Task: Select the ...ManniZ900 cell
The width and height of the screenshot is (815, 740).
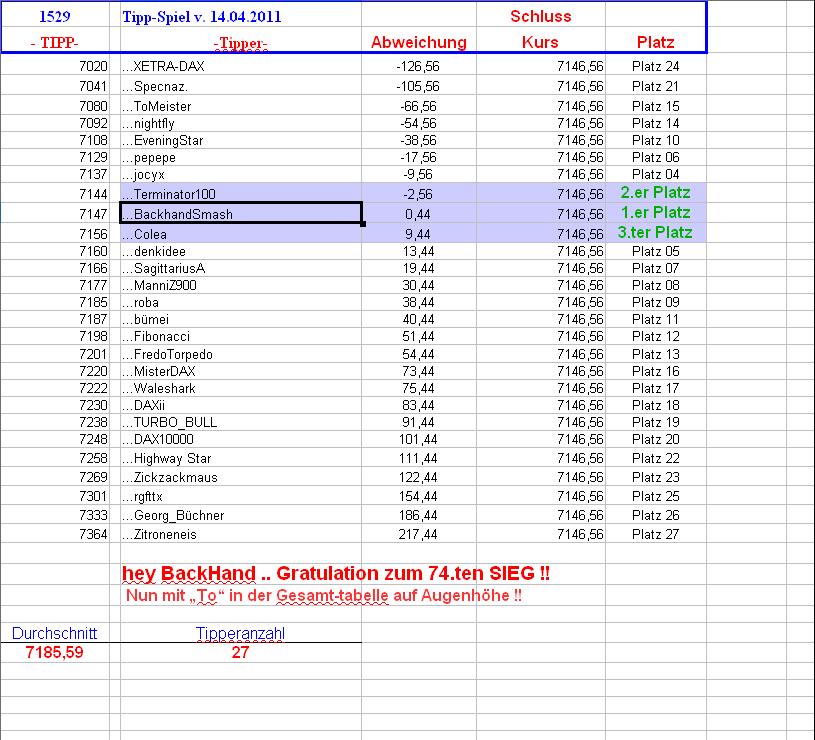Action: pos(241,285)
